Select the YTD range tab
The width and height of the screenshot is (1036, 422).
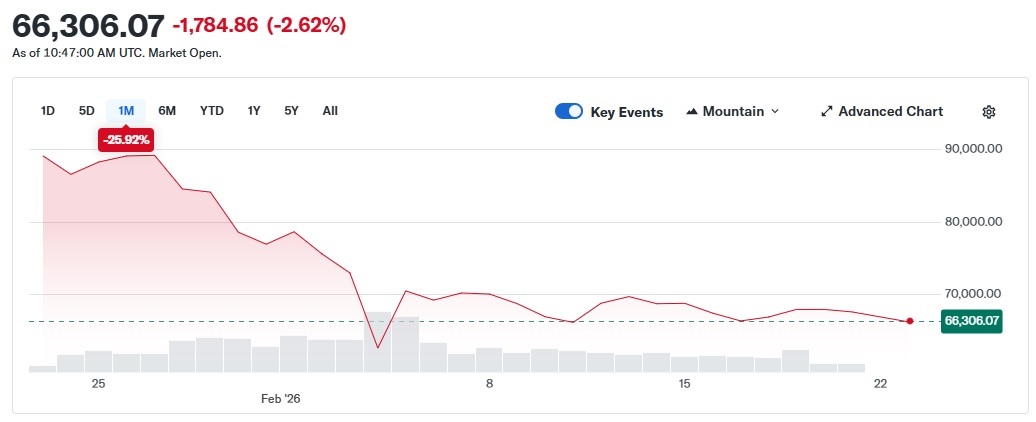click(211, 111)
